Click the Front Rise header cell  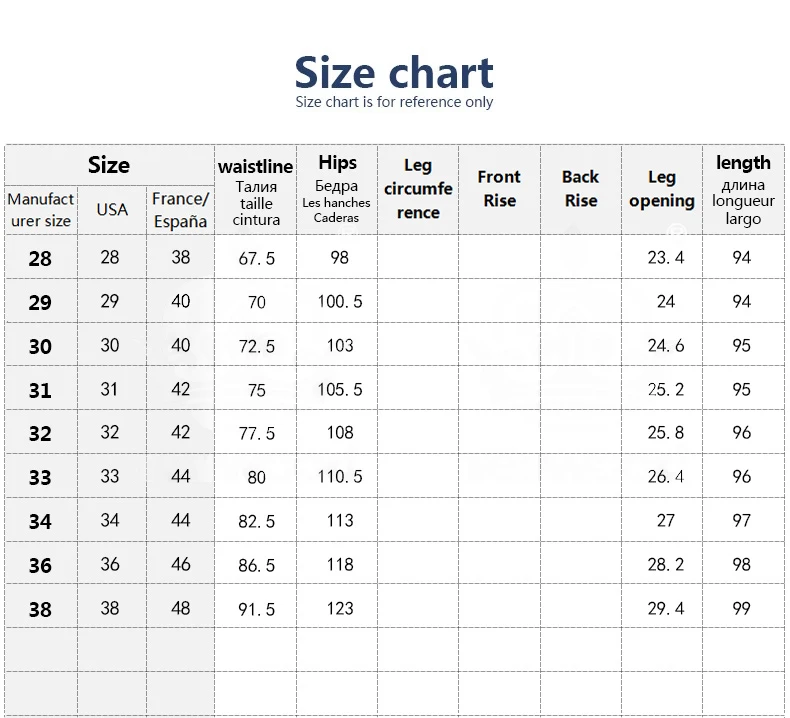pos(499,190)
